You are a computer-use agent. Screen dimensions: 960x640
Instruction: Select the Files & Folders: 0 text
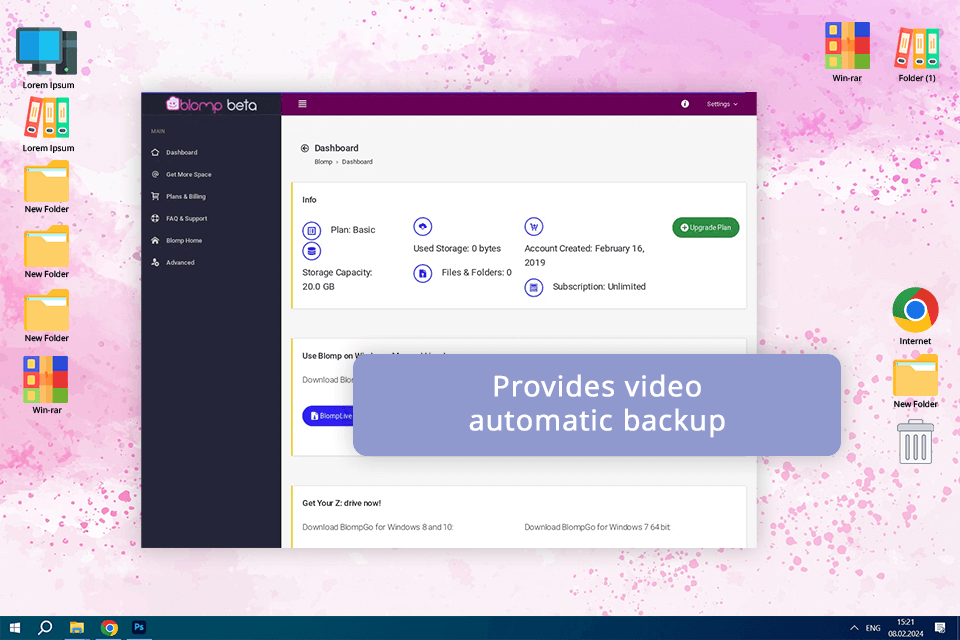(477, 273)
